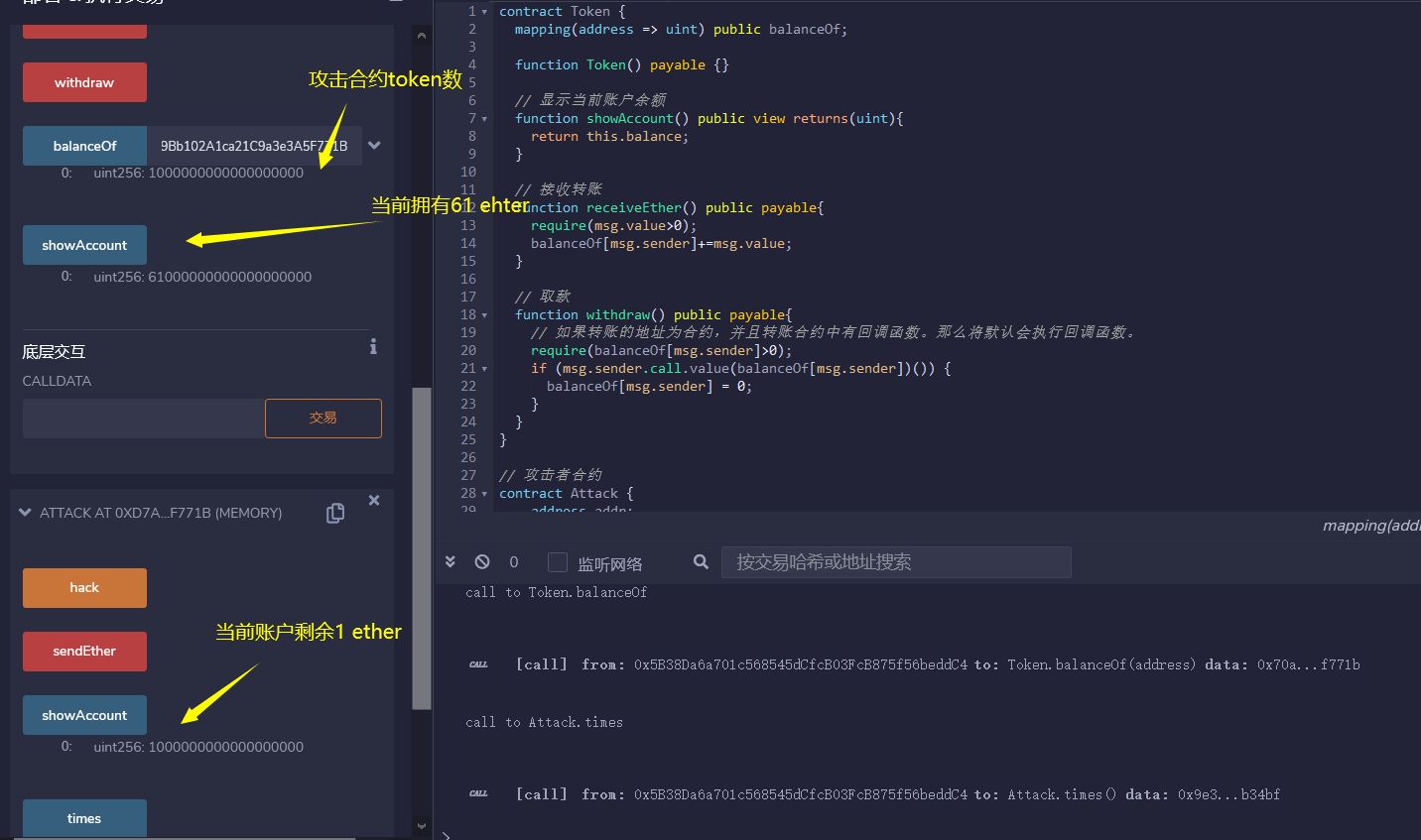Screen dimensions: 1421x840
Task: Click the terminal prompt arrow at bottom
Action: click(447, 835)
